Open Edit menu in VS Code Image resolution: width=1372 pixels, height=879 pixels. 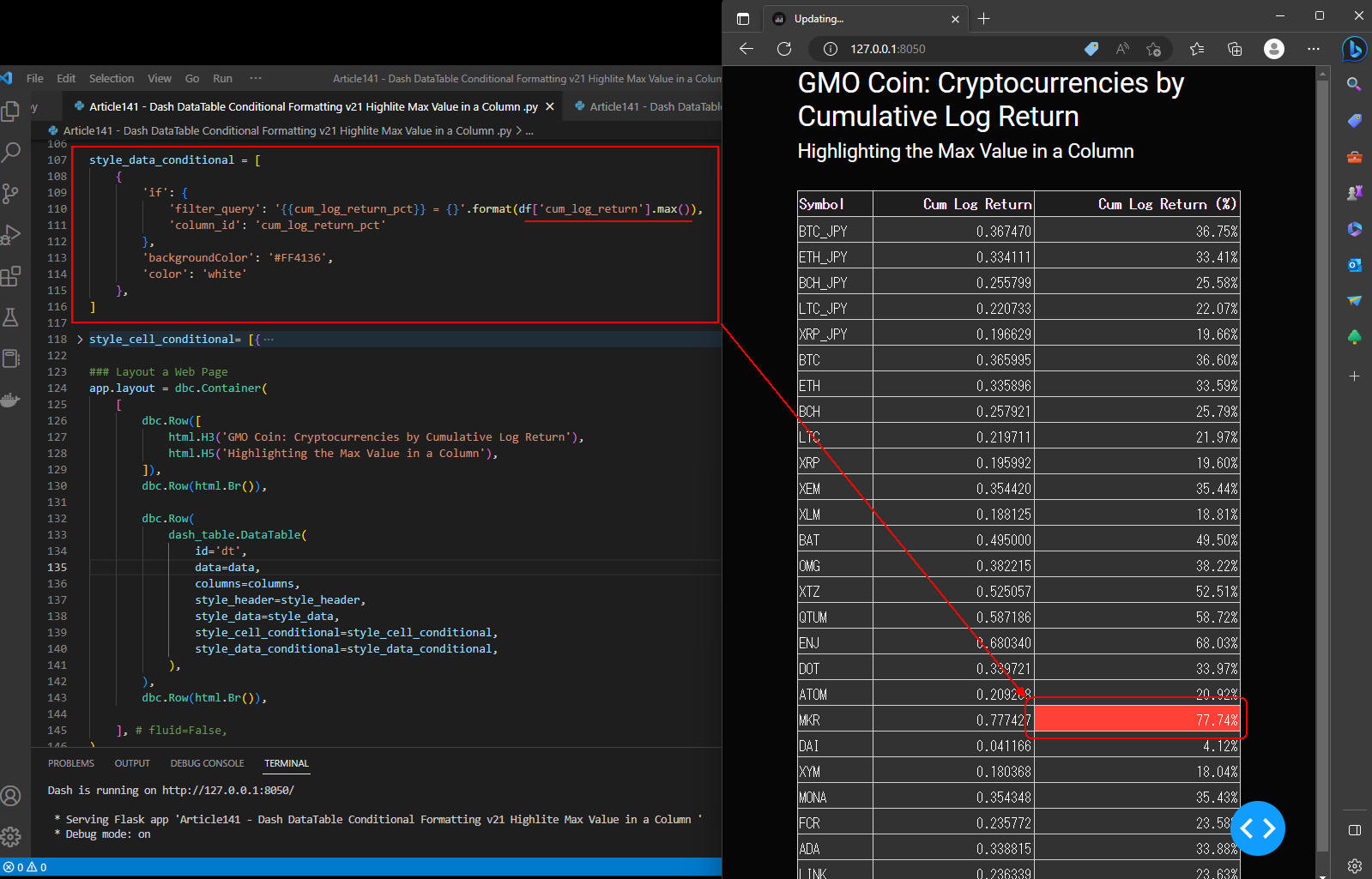(x=66, y=78)
